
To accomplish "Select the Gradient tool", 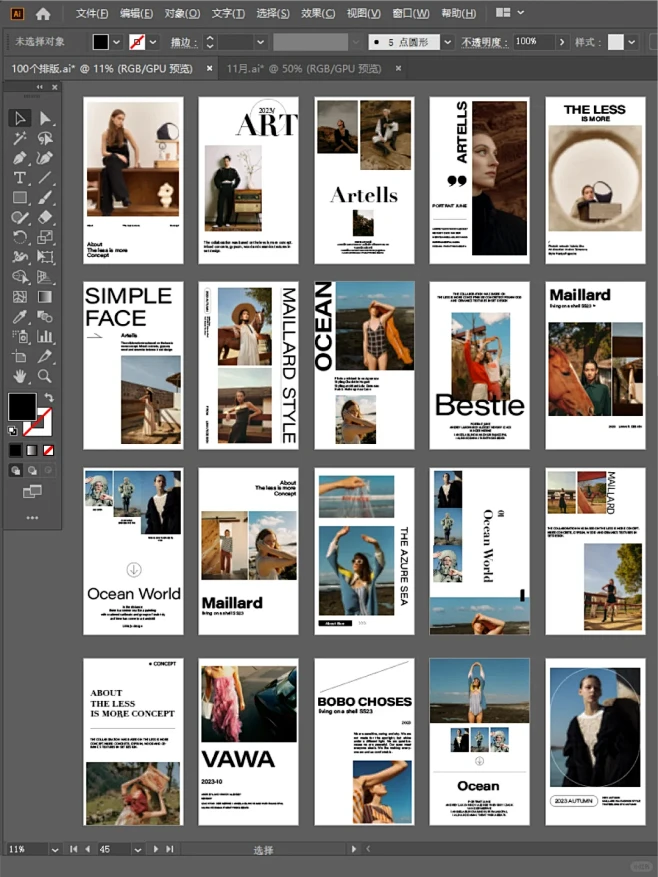I will click(x=45, y=297).
